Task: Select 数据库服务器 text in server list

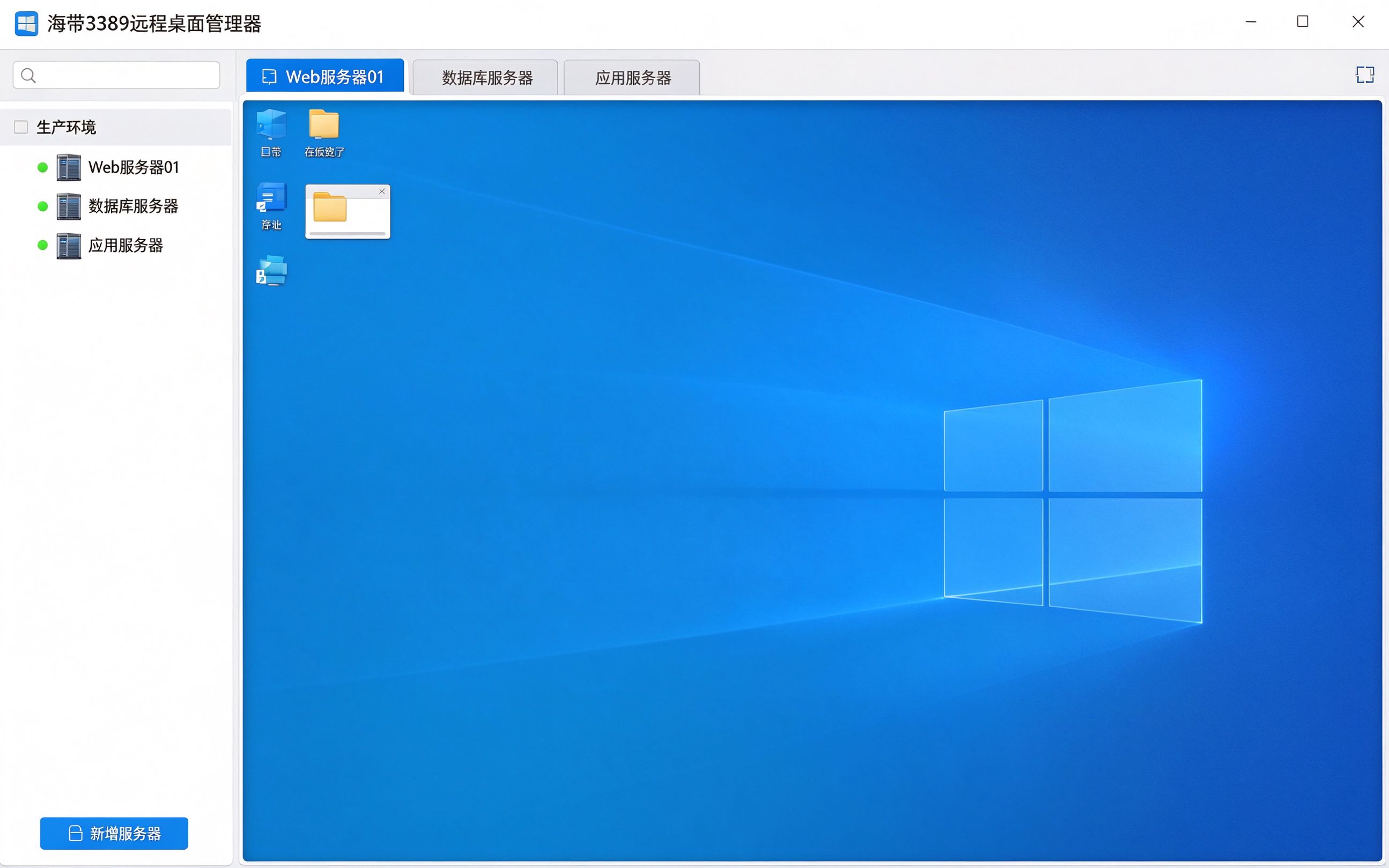Action: point(133,206)
